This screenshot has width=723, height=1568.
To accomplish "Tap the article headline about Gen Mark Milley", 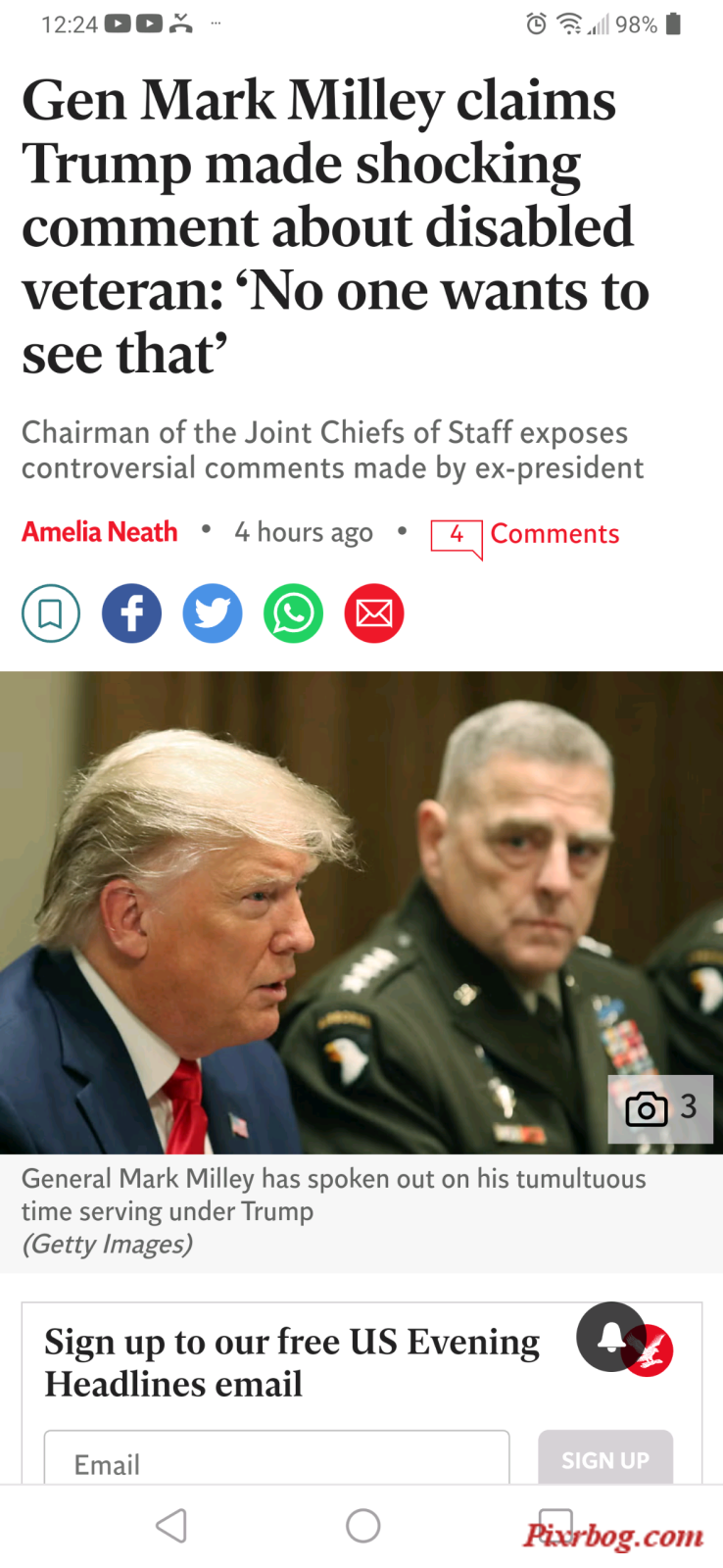I will (335, 226).
